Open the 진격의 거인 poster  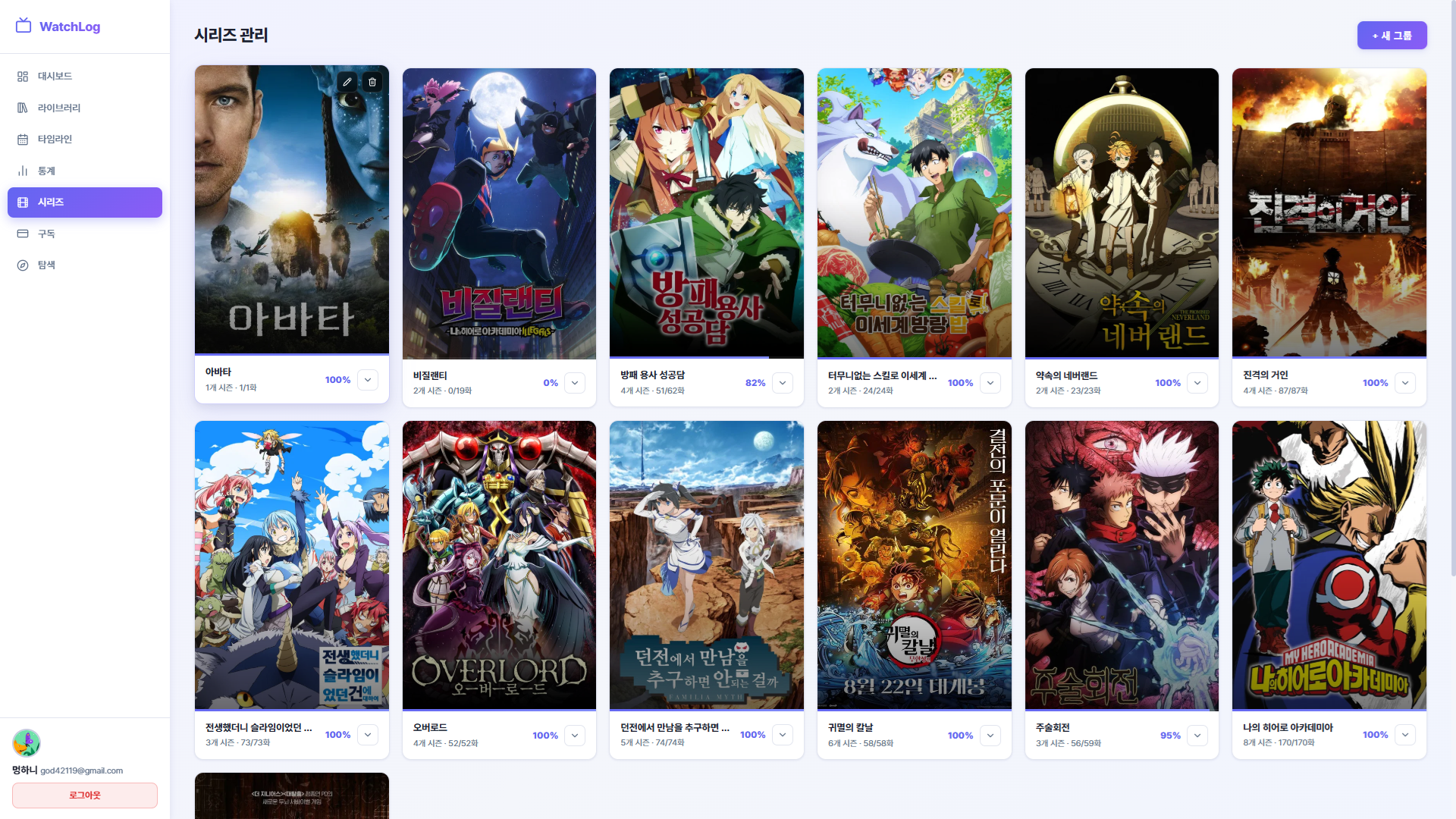click(x=1329, y=212)
